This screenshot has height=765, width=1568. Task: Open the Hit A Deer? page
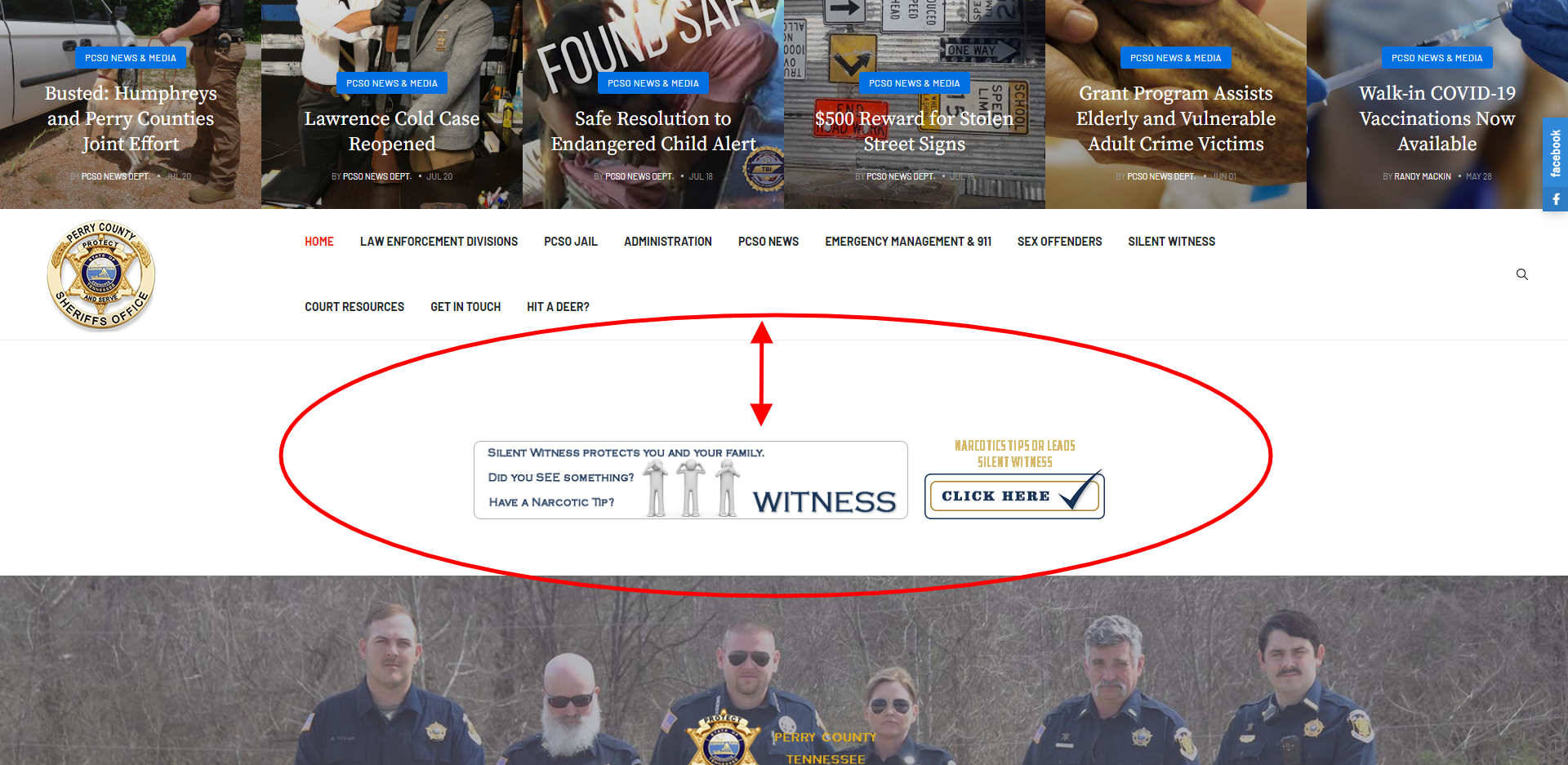coord(558,307)
